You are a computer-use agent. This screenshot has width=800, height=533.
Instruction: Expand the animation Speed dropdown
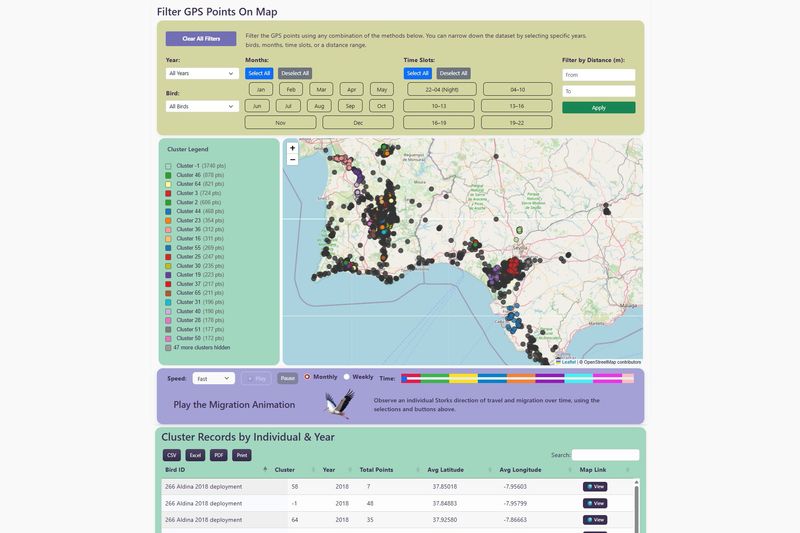pos(214,379)
